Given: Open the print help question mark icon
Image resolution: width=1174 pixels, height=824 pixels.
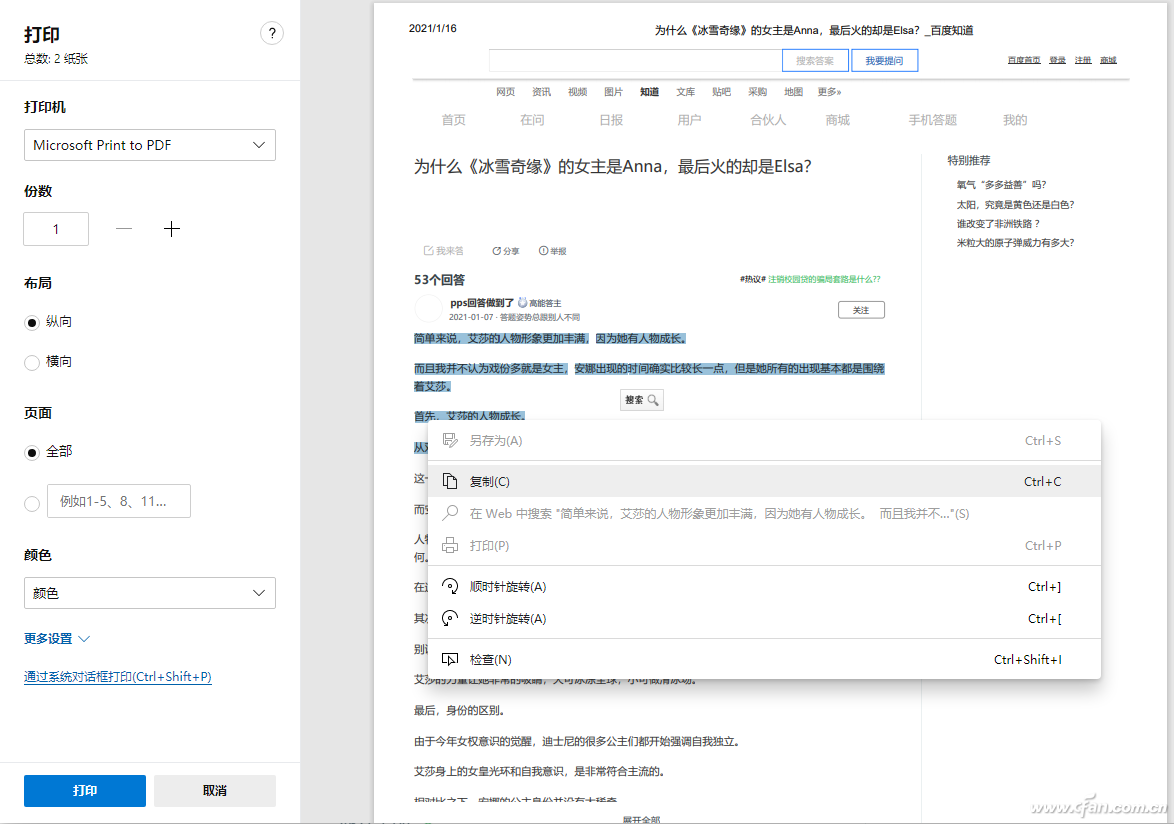Looking at the screenshot, I should [272, 33].
